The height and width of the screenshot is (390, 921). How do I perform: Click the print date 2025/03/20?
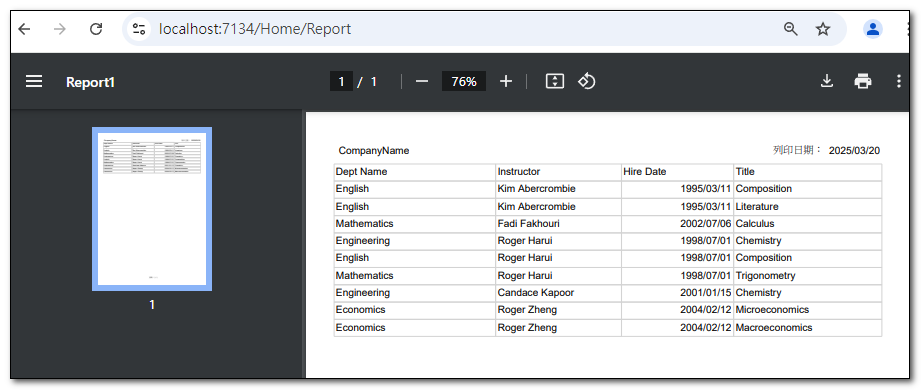(x=854, y=151)
